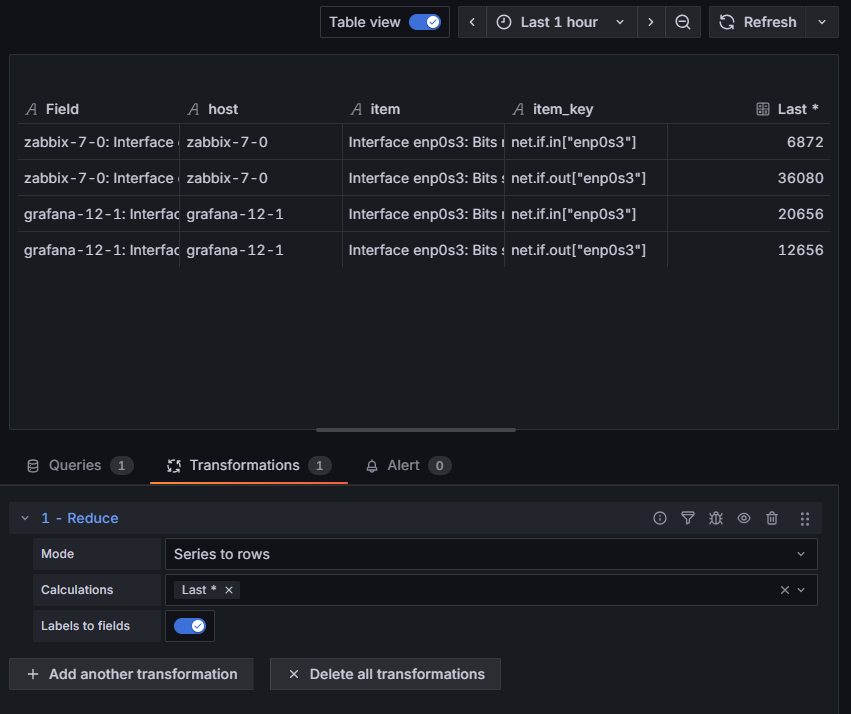This screenshot has height=714, width=851.
Task: Open the Mode dropdown showing Series to rows
Action: point(490,554)
